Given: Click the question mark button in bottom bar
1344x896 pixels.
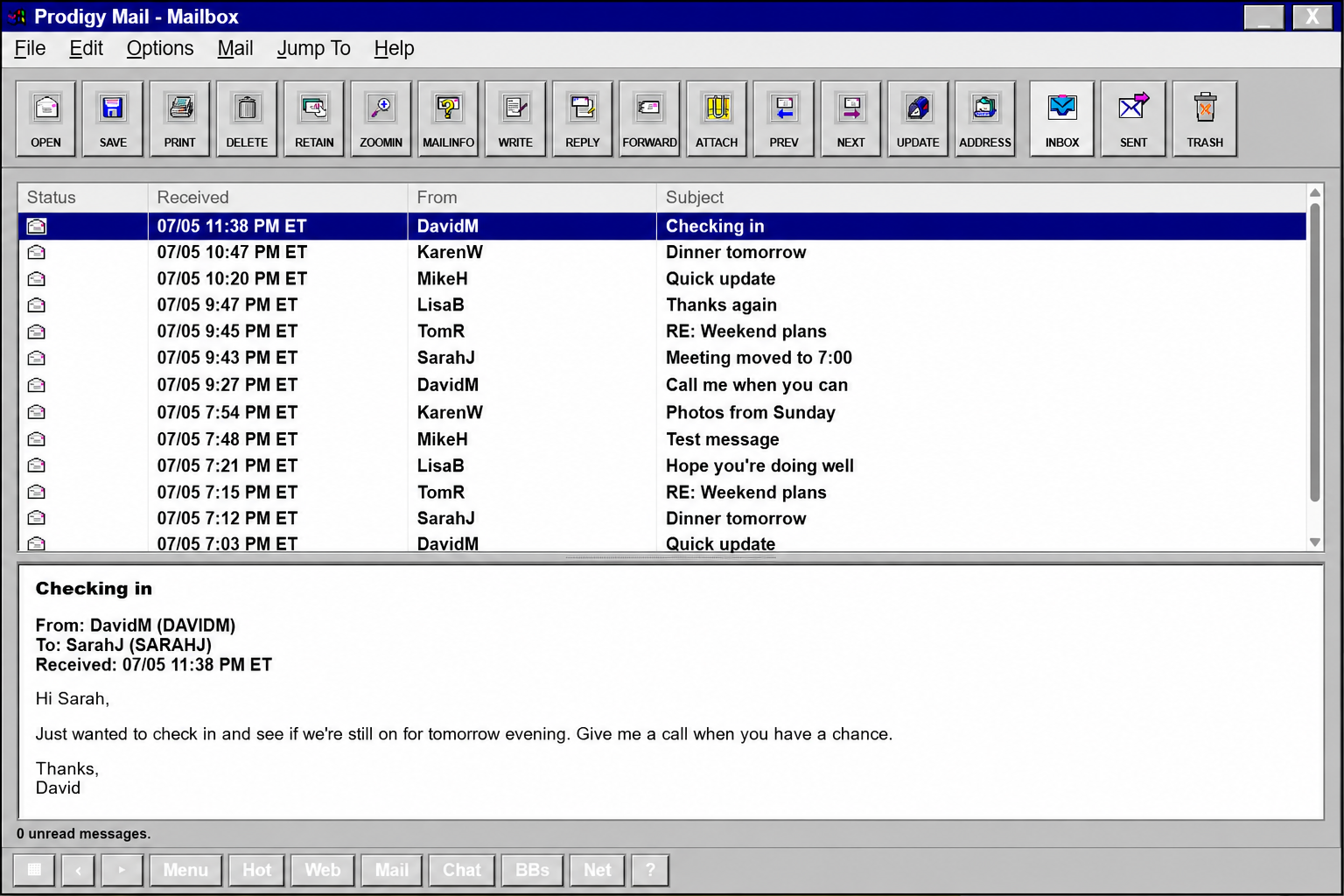Looking at the screenshot, I should 650,870.
